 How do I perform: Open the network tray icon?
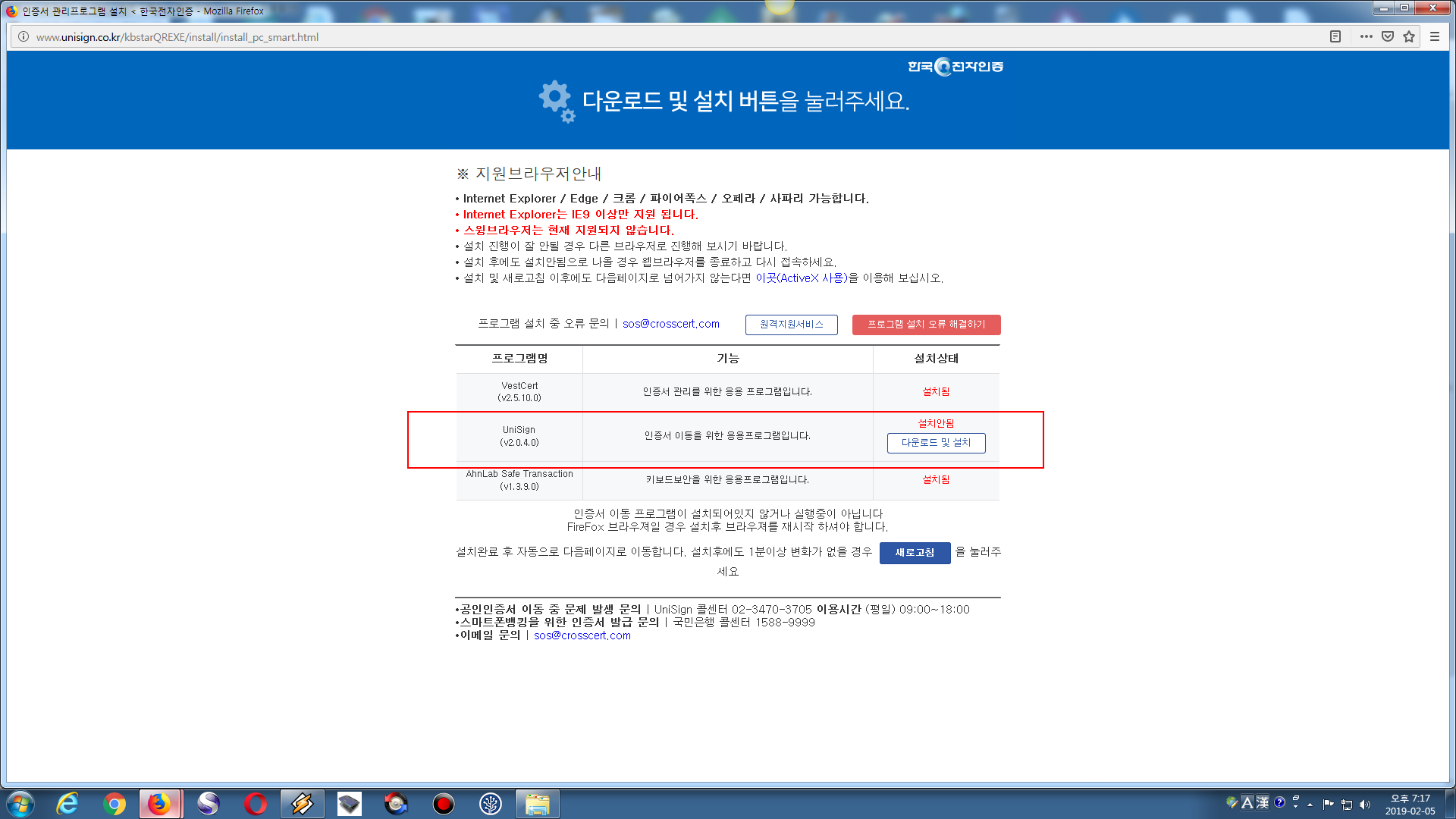tap(1347, 804)
